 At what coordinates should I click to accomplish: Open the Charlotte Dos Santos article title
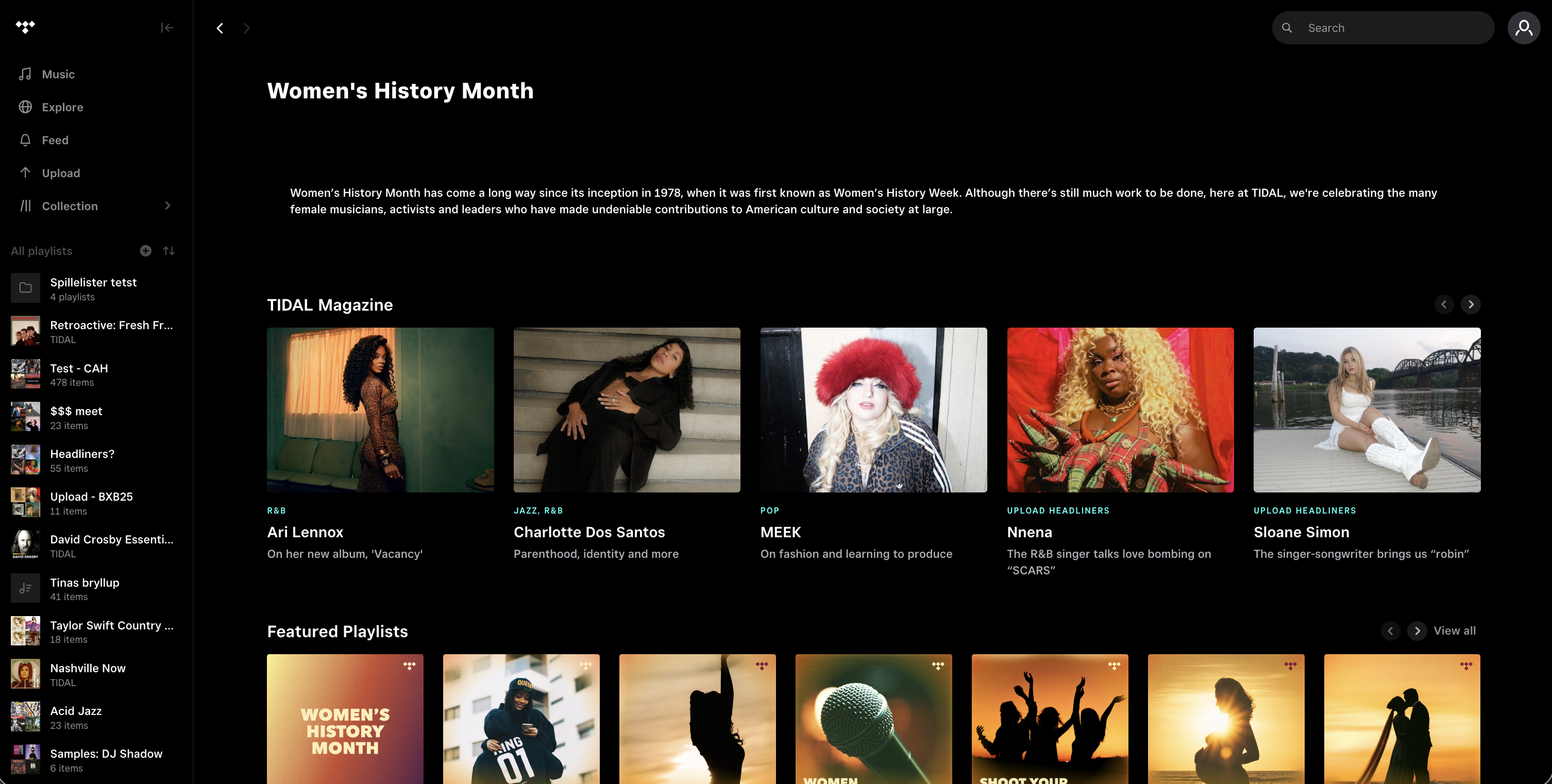coord(589,532)
